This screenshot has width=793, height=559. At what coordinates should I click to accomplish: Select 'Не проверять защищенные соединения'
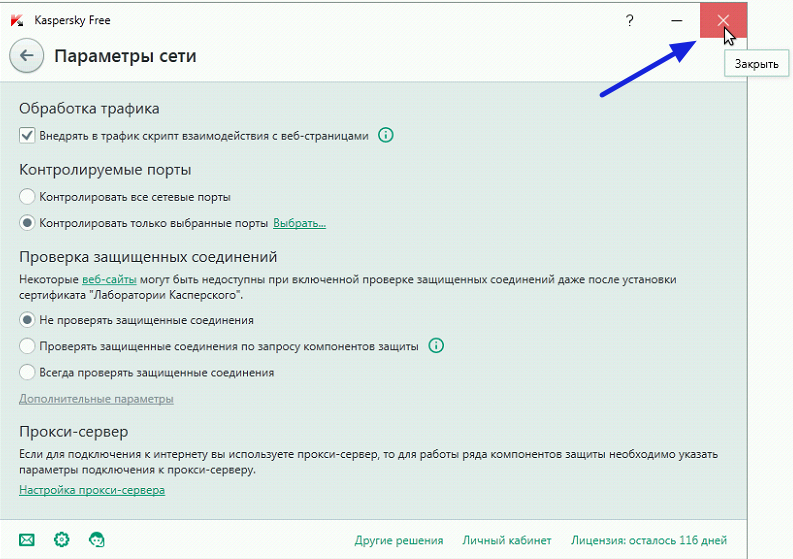pos(27,320)
